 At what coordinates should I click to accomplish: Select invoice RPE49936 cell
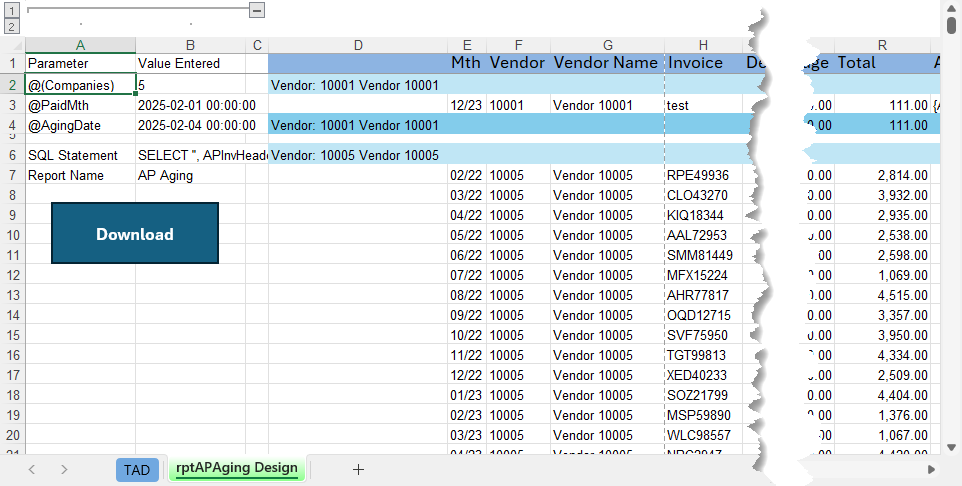tap(703, 176)
